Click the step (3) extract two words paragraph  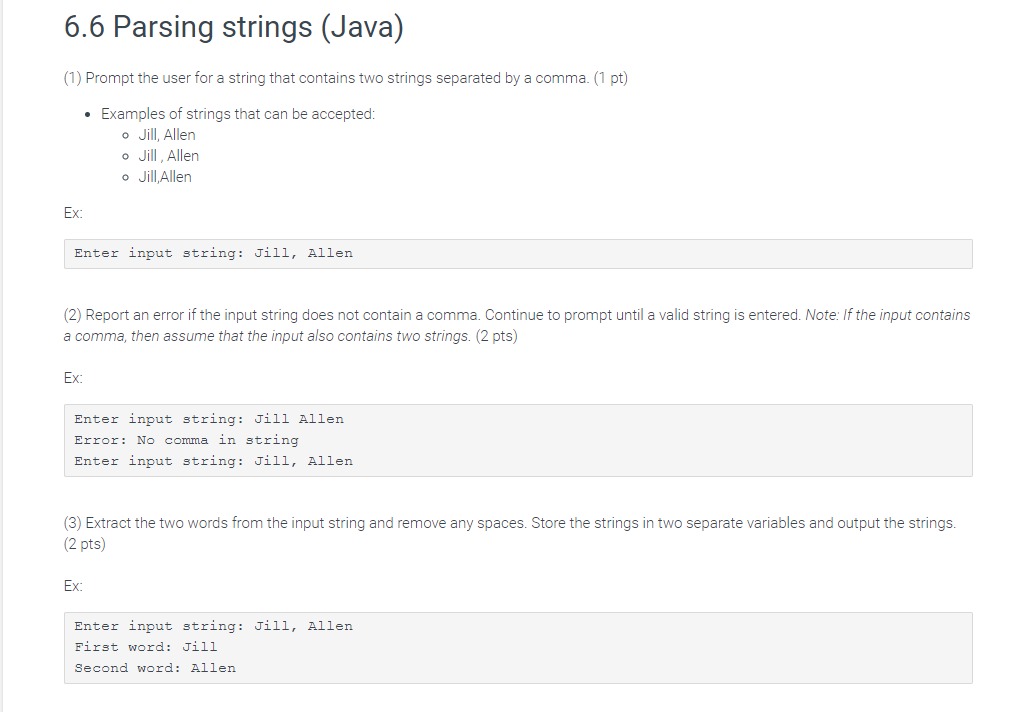(x=509, y=534)
